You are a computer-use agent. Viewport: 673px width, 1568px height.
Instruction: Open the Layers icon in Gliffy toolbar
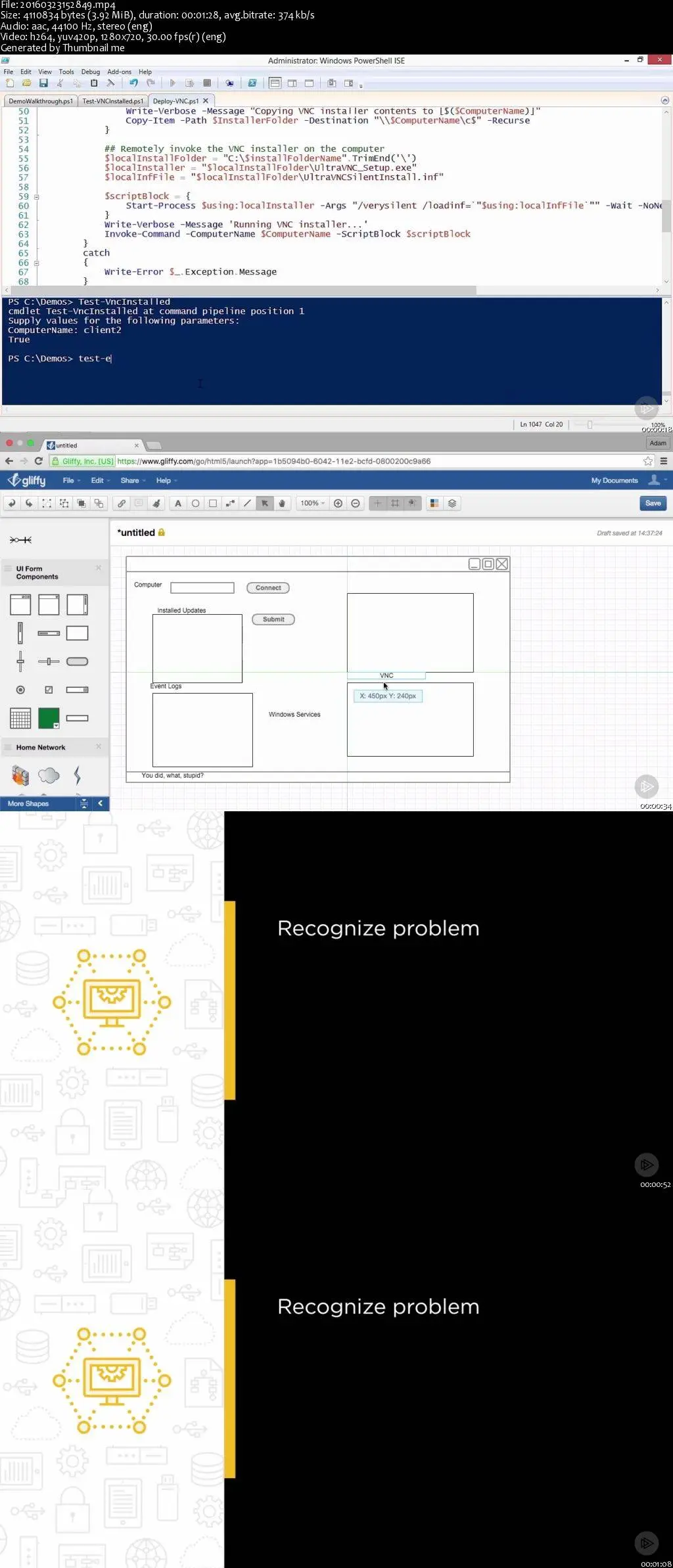click(x=452, y=503)
